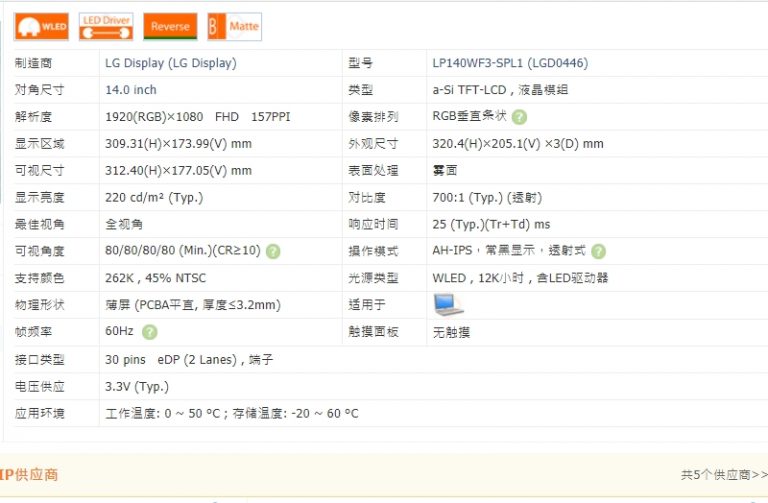This screenshot has height=503, width=768.
Task: Click the 应用环境 row label
Action: click(x=40, y=414)
